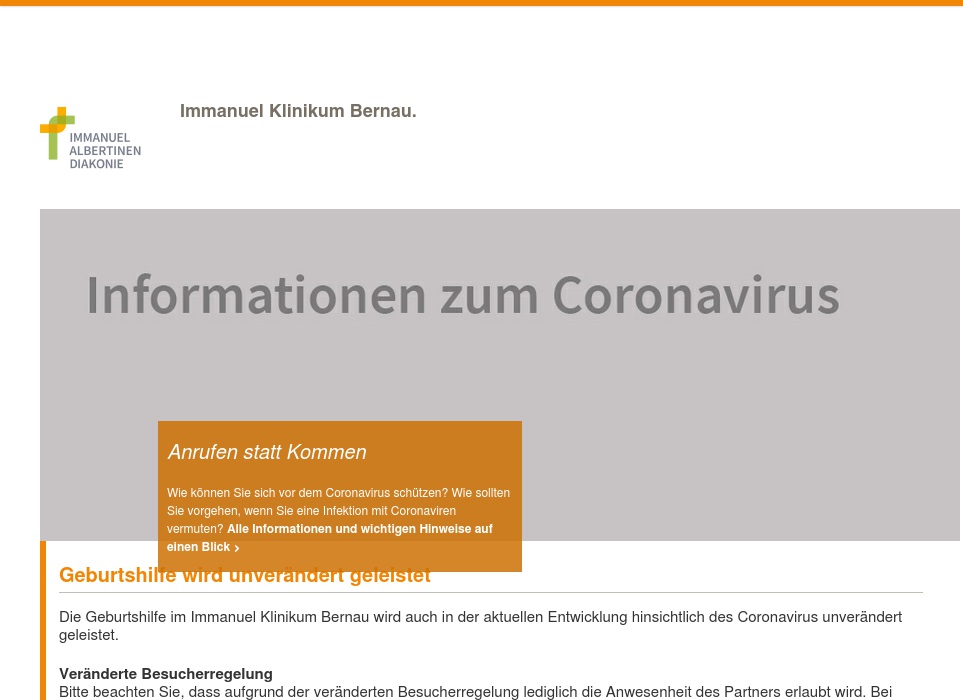Click the orange top bar of the page

pyautogui.click(x=481, y=2)
